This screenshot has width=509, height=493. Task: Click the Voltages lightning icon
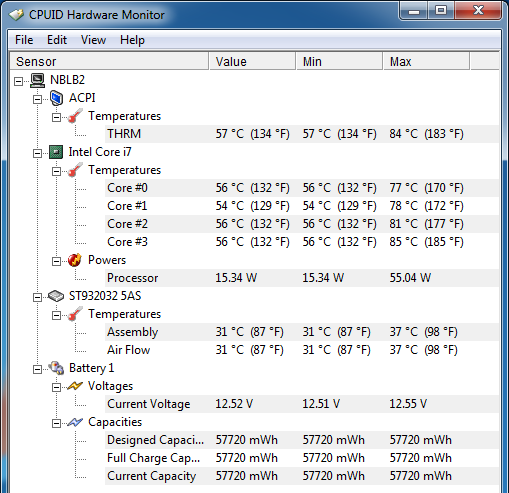click(x=75, y=386)
